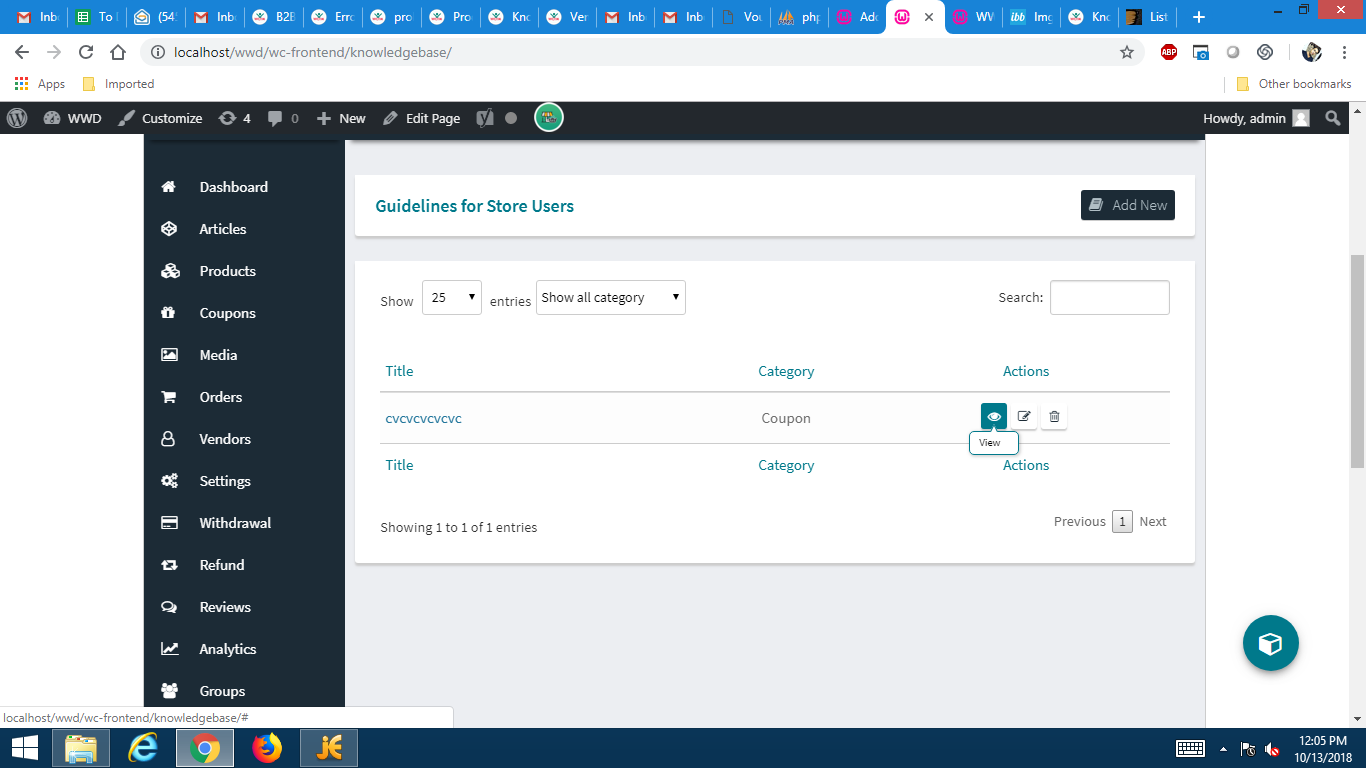Screen dimensions: 1366x768
Task: Open the comments bubble showing 0
Action: point(283,118)
